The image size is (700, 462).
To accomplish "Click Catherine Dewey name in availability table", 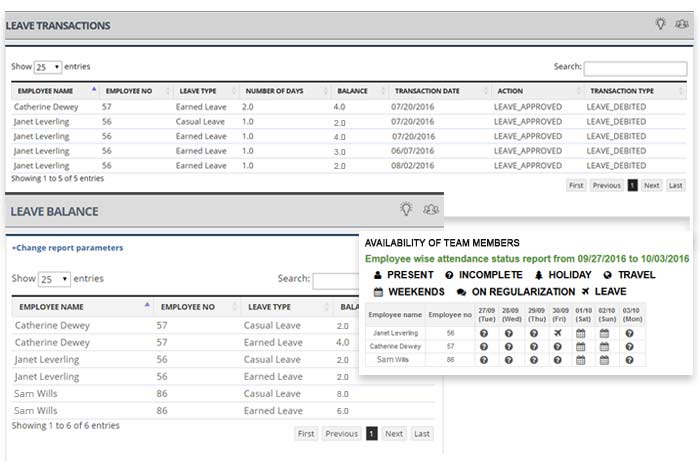I will 395,346.
